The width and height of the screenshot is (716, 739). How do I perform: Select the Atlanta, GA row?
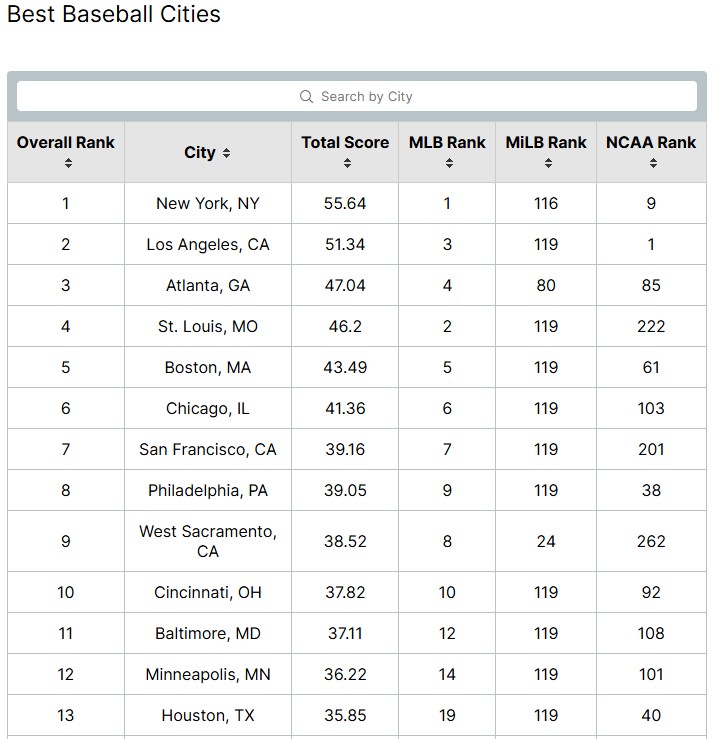click(208, 285)
